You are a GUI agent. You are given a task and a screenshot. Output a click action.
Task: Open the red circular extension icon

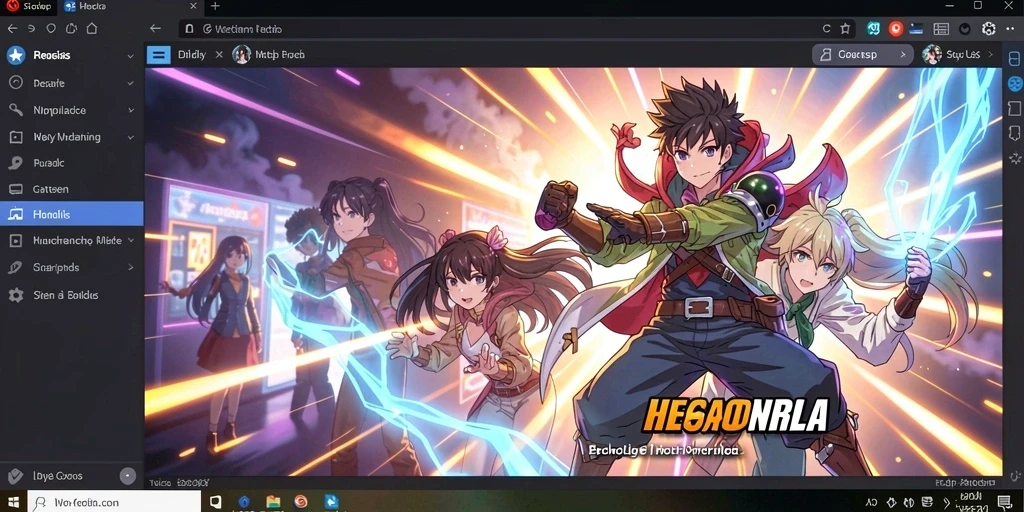[x=895, y=29]
